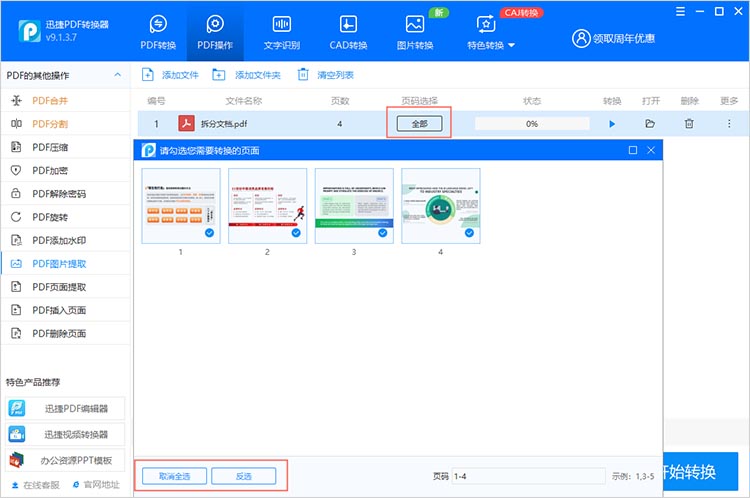
Task: Click 领取周年优惠 account link
Action: (614, 38)
